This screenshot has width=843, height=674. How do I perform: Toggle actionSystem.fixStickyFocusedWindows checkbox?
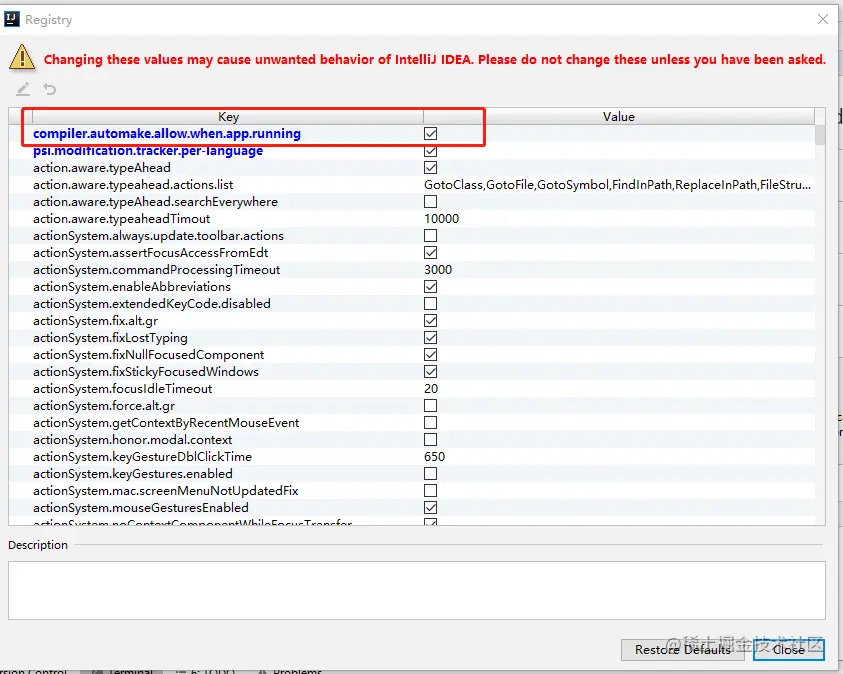(430, 372)
